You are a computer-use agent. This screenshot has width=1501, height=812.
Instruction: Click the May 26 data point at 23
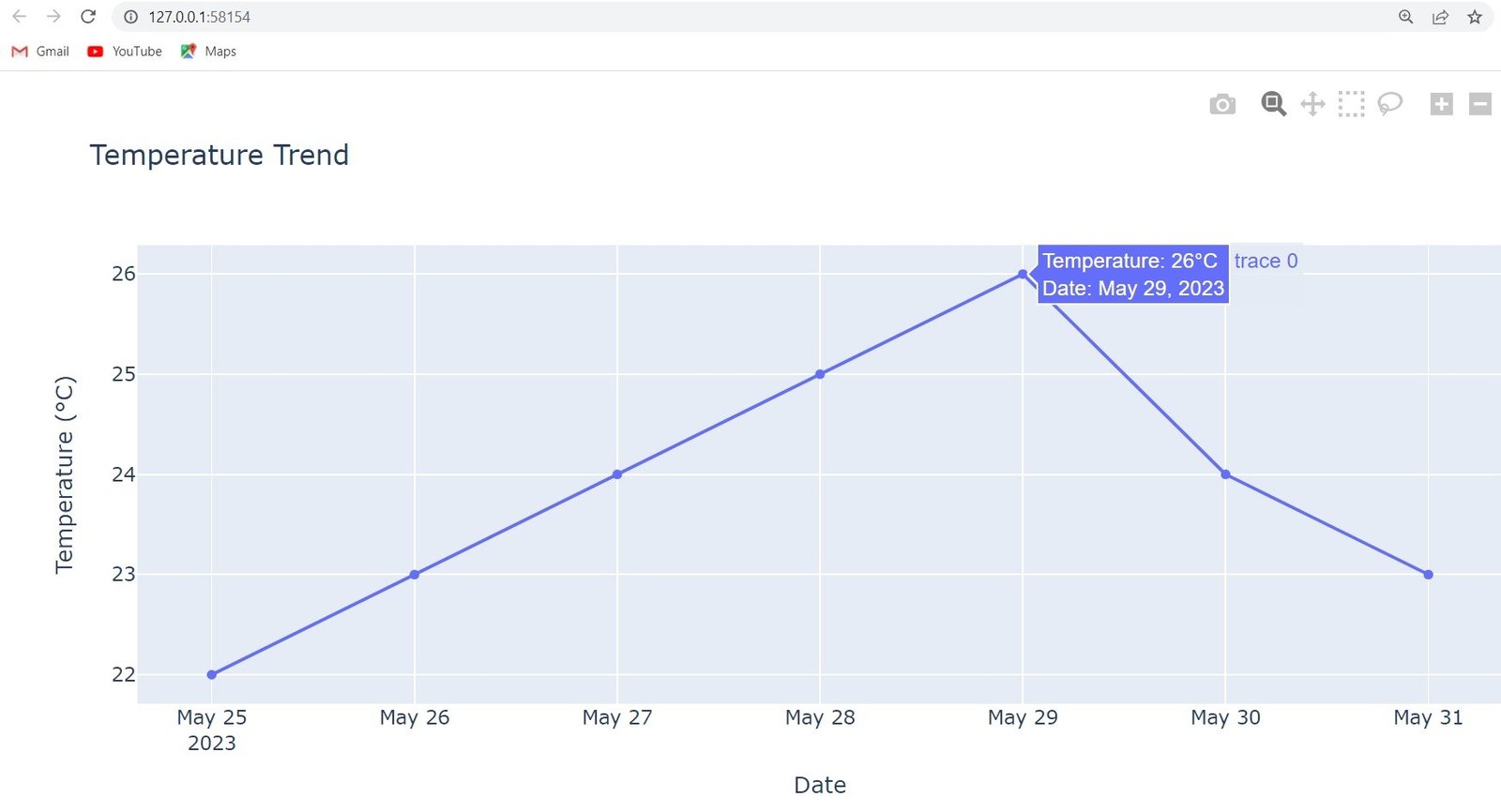pyautogui.click(x=415, y=575)
